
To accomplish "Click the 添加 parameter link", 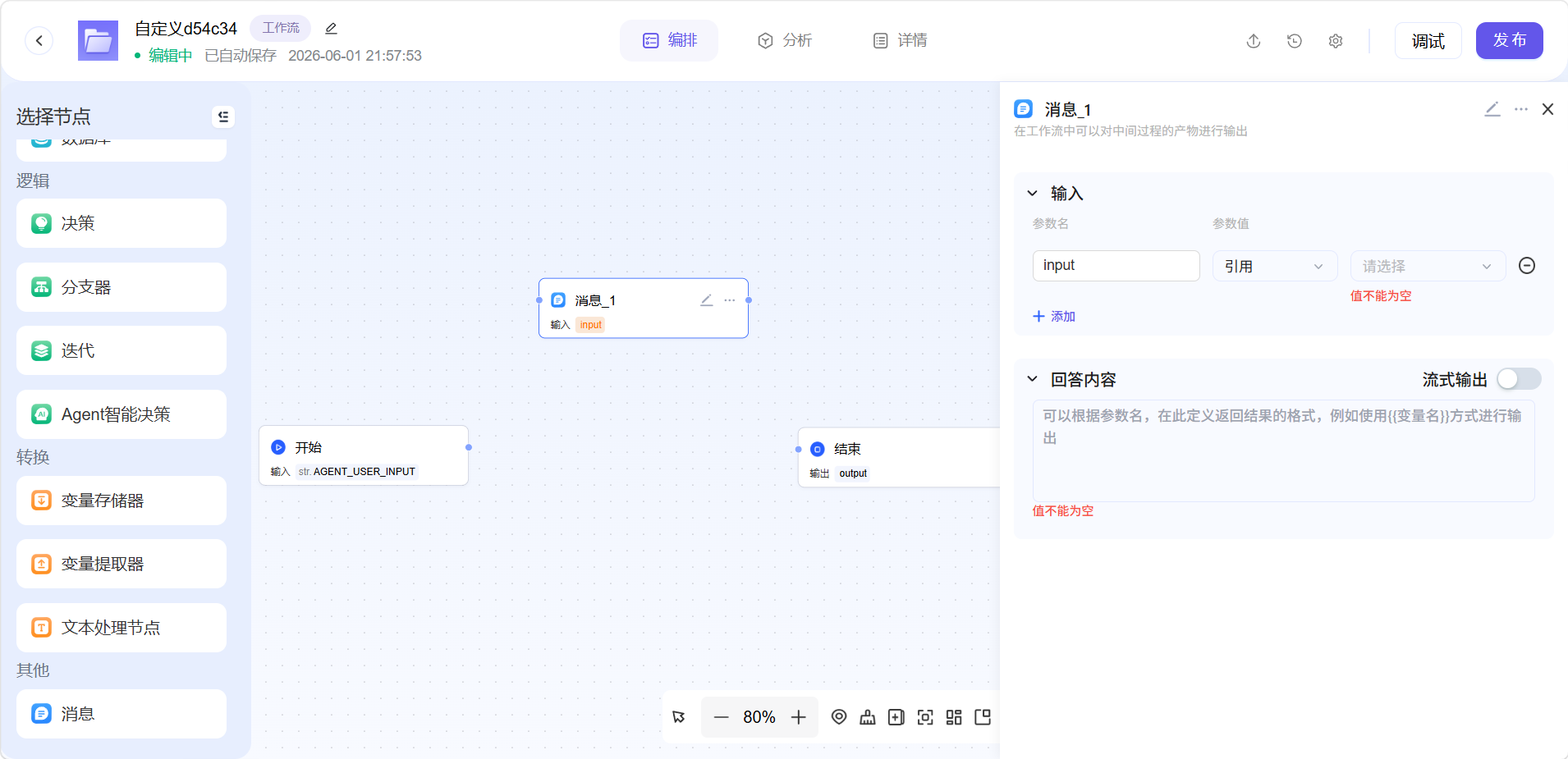I will (x=1054, y=317).
